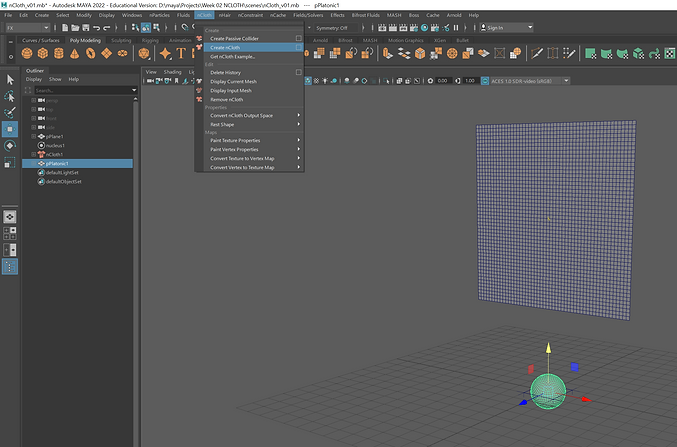Image resolution: width=677 pixels, height=447 pixels.
Task: Open the Sign In dropdown
Action: (x=507, y=28)
